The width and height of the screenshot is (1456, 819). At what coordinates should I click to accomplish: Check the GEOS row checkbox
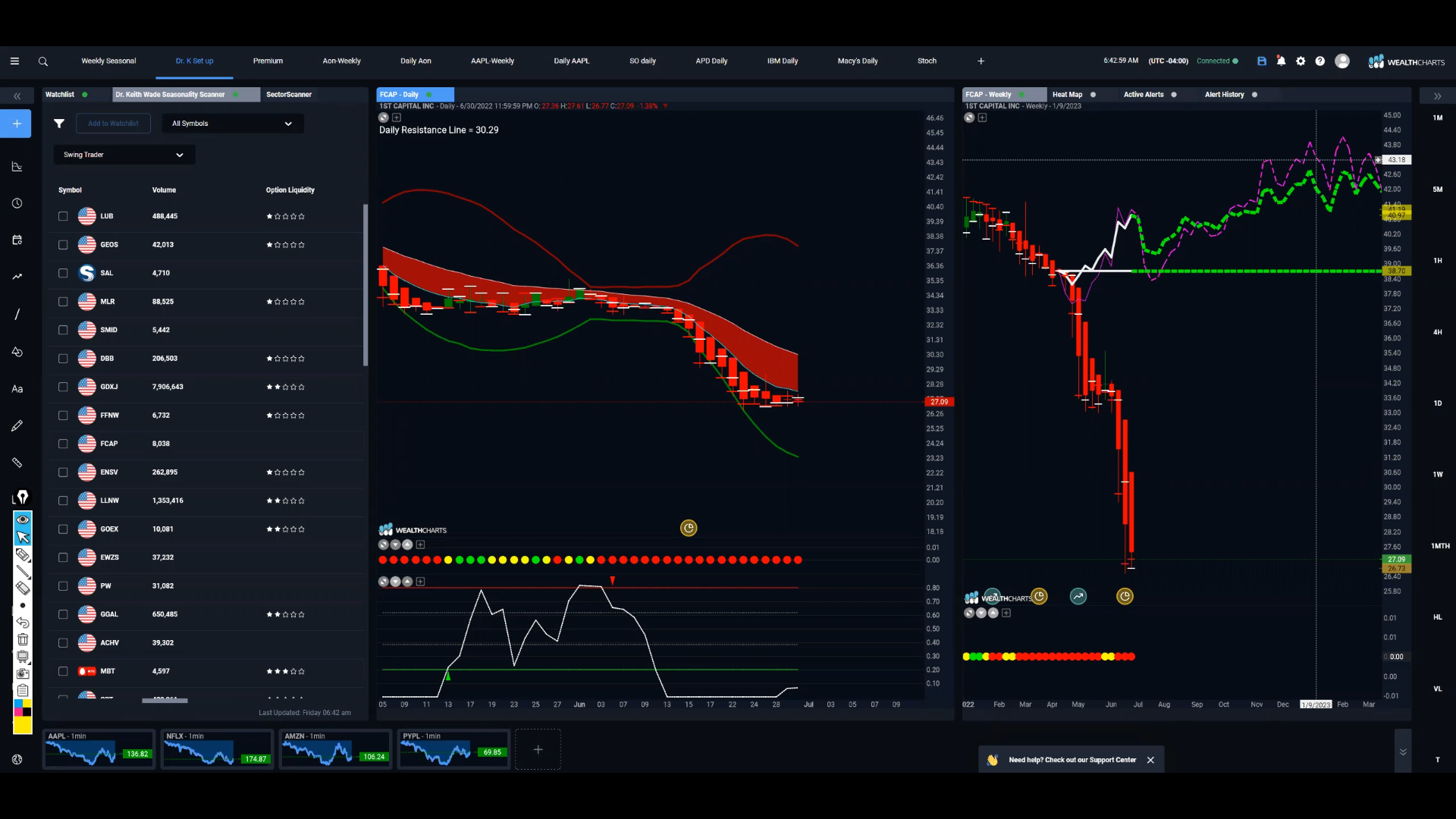[63, 245]
